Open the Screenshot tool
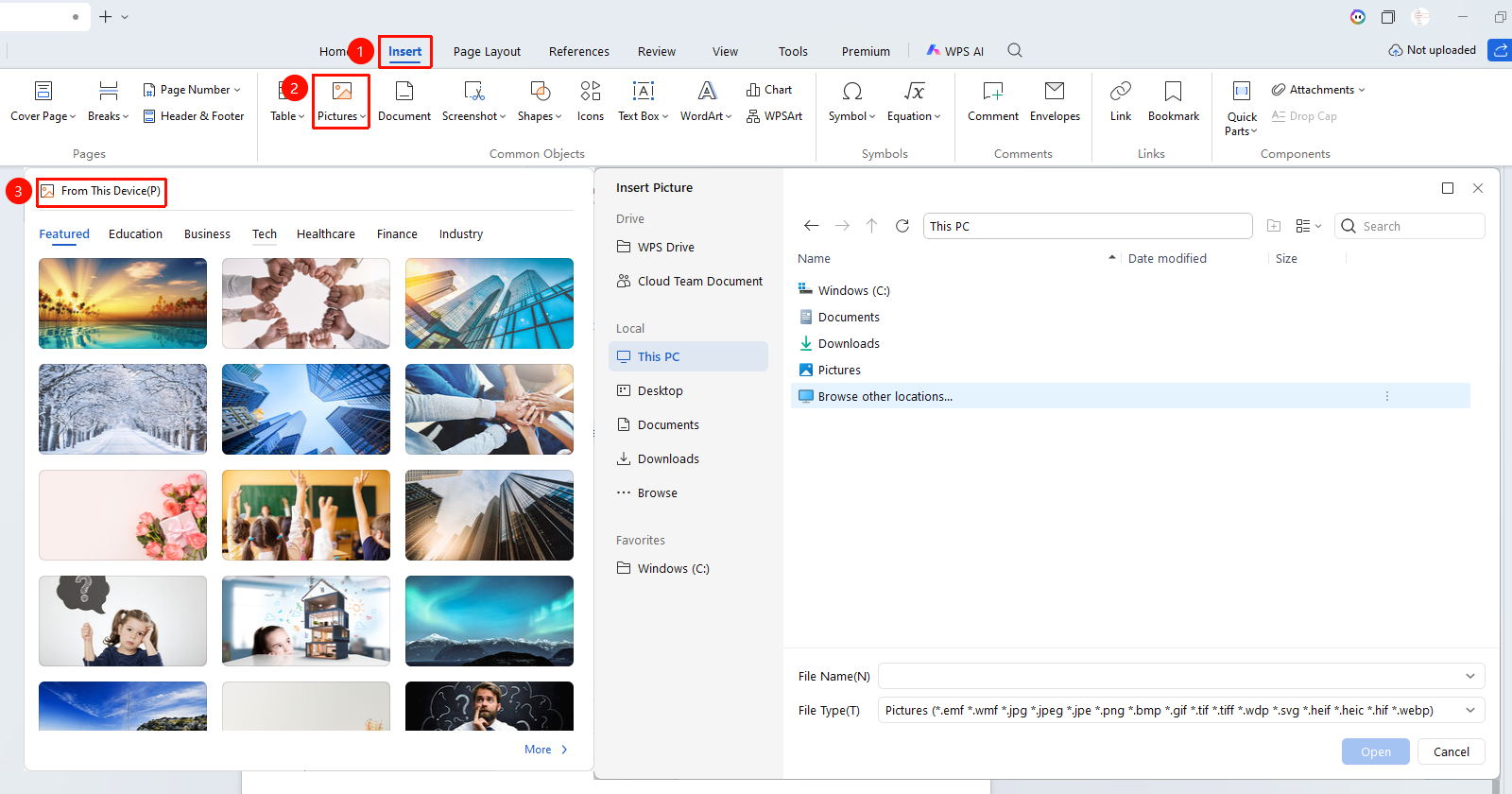This screenshot has width=1512, height=794. [473, 102]
